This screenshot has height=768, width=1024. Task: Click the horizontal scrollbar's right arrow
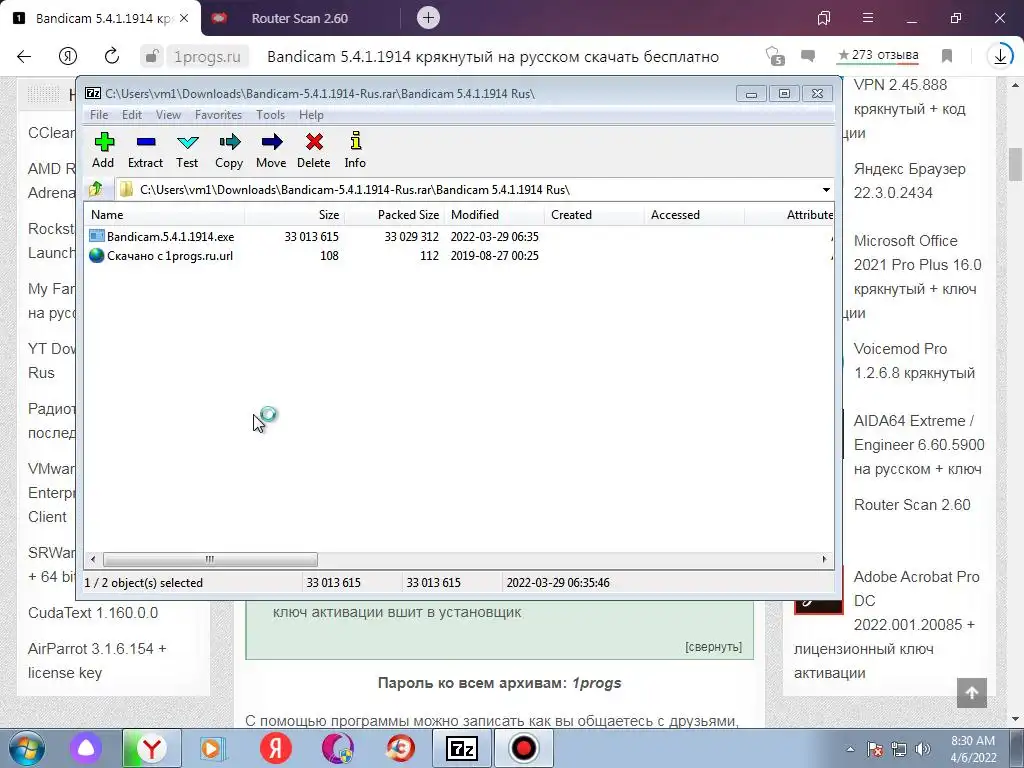tap(824, 560)
